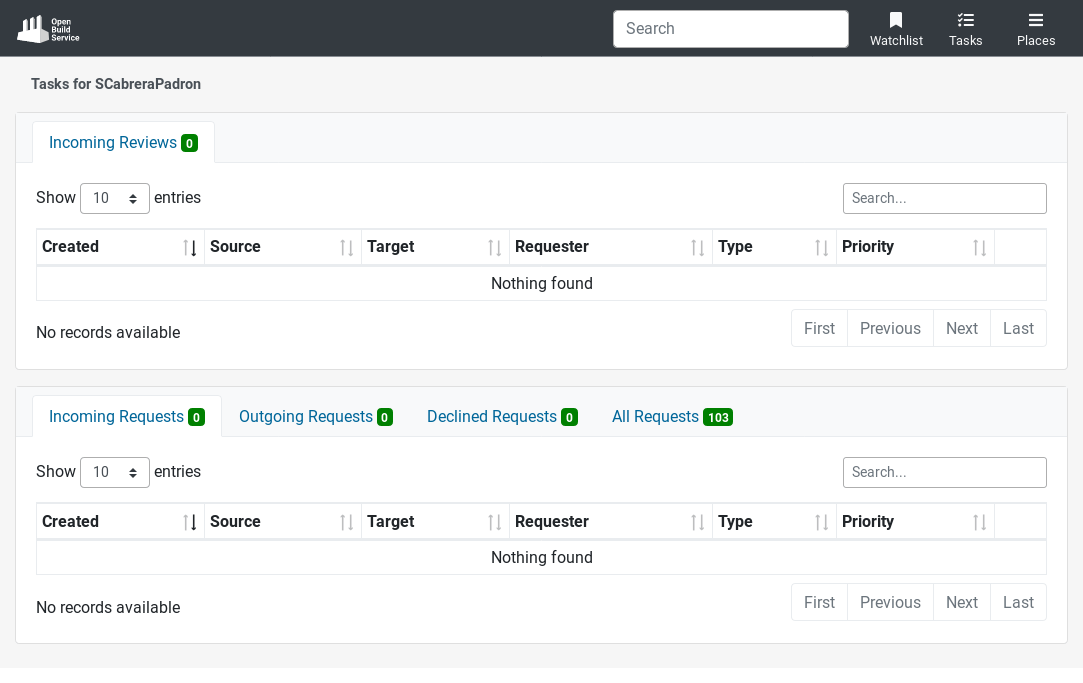Viewport: 1083px width, 683px height.
Task: Open the Show entries dropdown in requests section
Action: (114, 472)
